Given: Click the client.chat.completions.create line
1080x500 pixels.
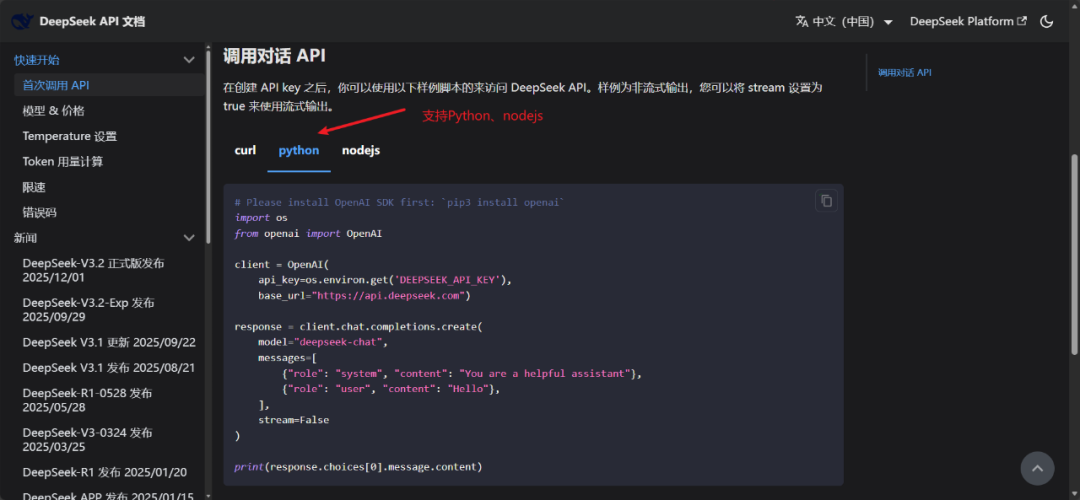Looking at the screenshot, I should (x=359, y=326).
